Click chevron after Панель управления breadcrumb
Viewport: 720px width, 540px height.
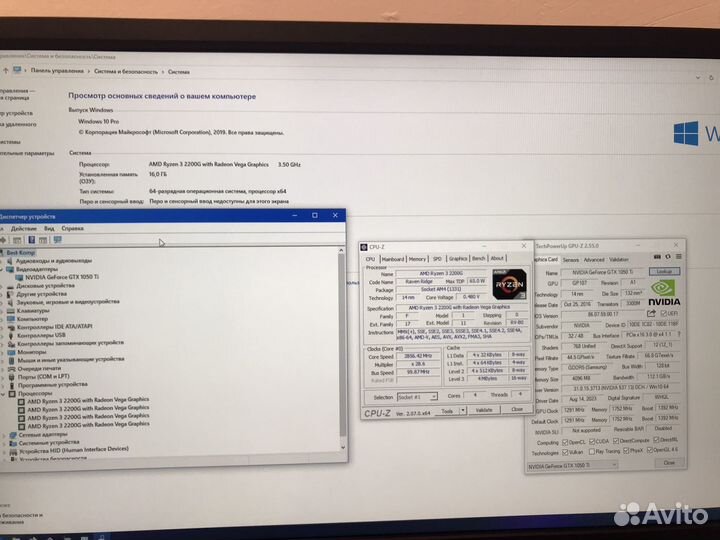pyautogui.click(x=89, y=72)
